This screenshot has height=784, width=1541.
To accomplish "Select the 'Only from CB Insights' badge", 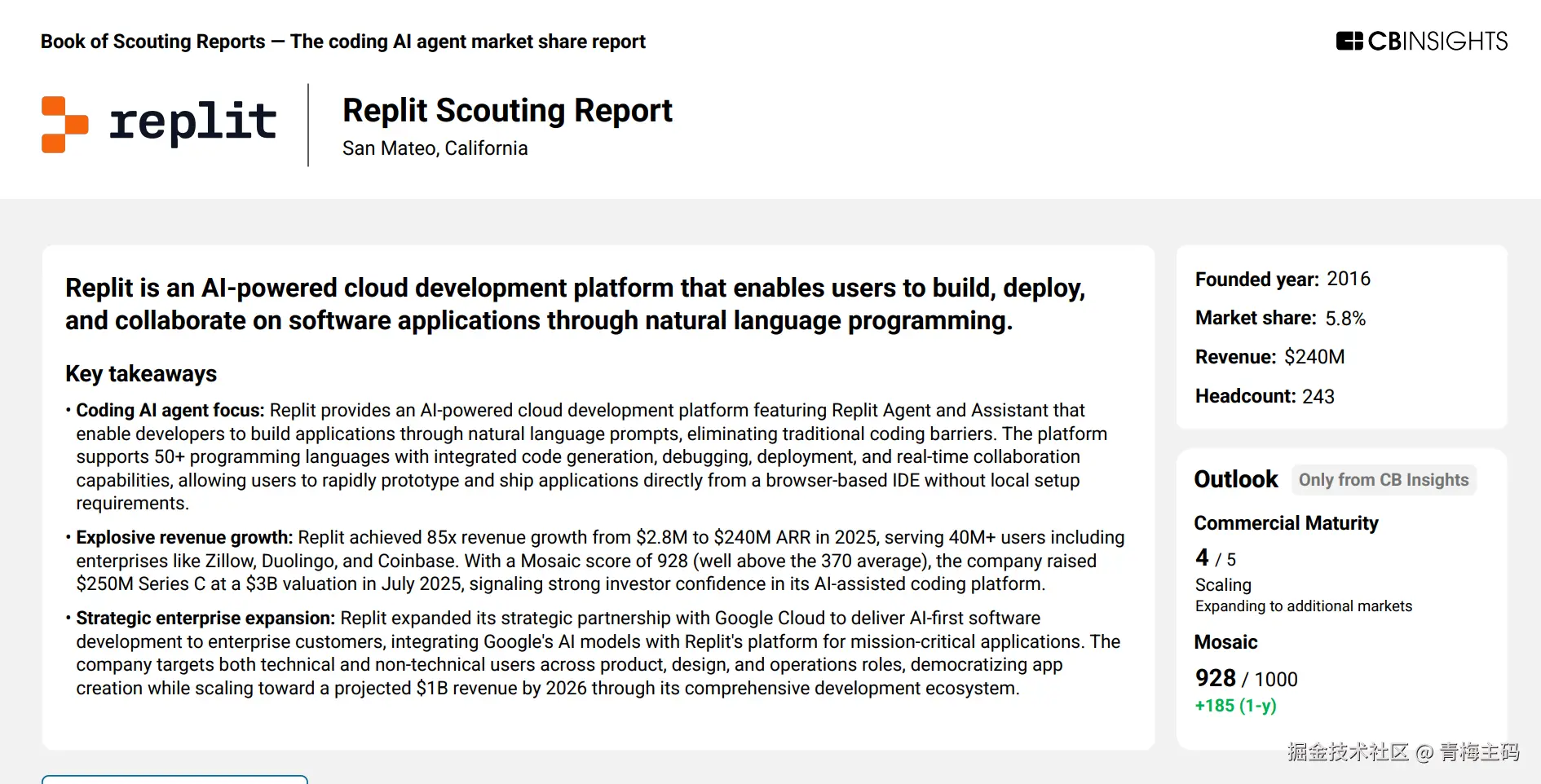I will [1383, 480].
